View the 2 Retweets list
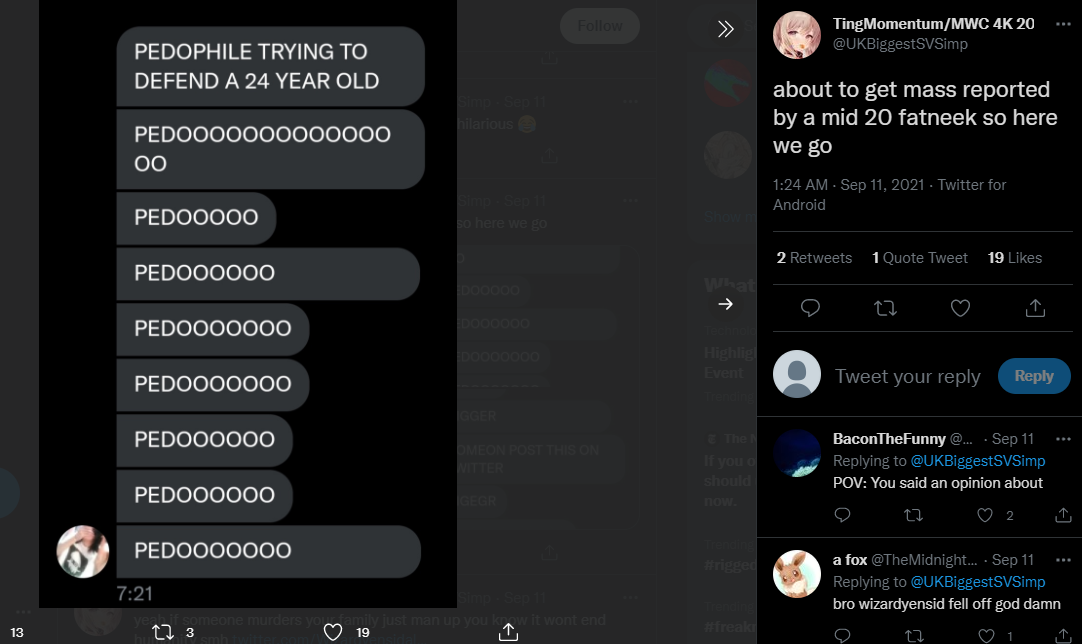 (x=814, y=257)
